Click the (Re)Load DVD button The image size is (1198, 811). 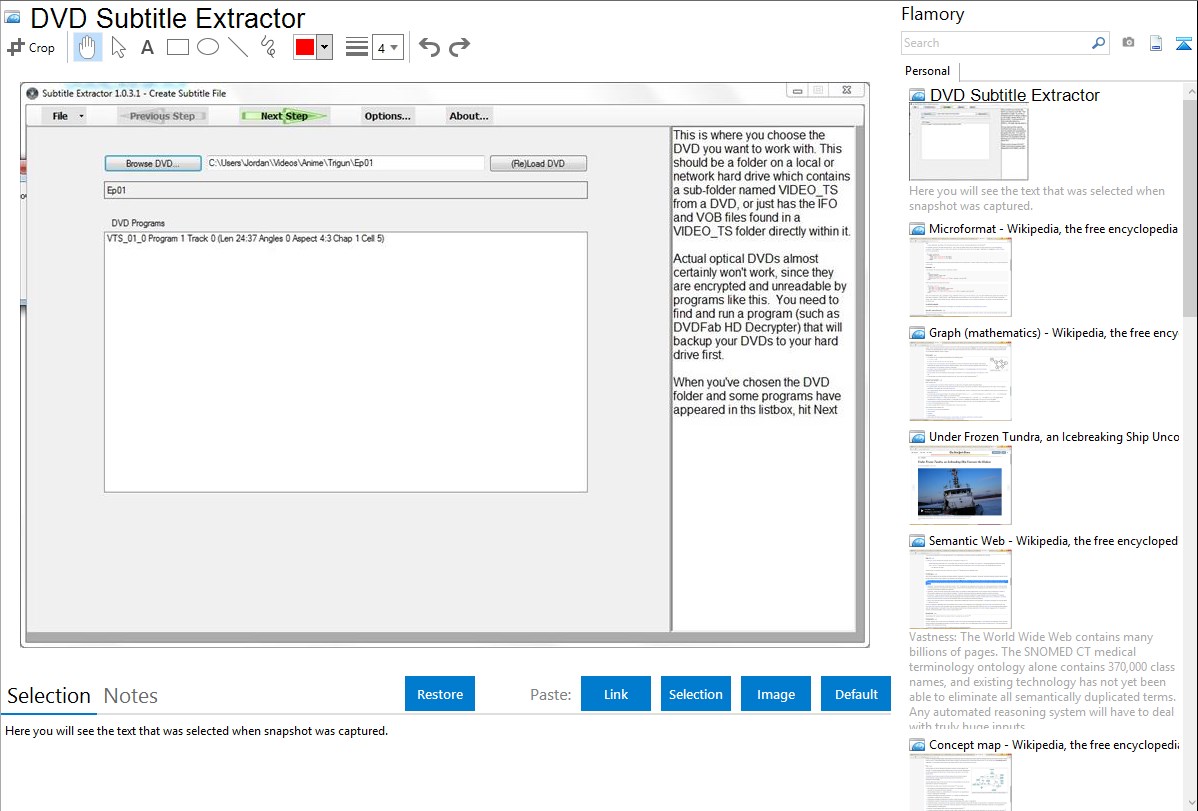point(538,164)
